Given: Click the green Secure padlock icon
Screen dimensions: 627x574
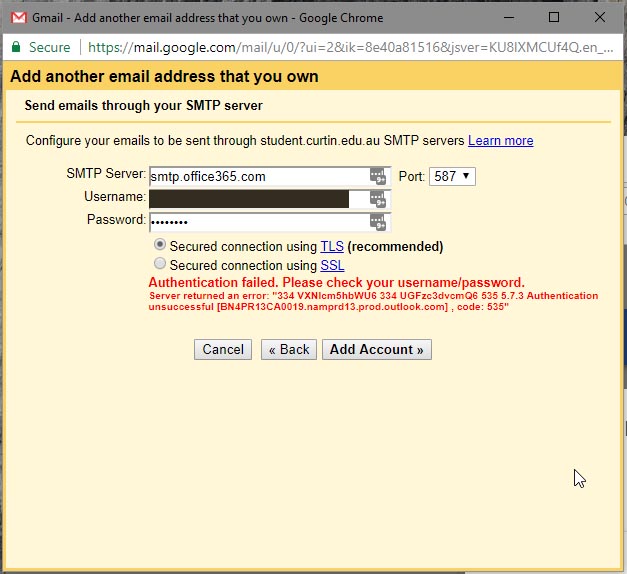Looking at the screenshot, I should click(x=16, y=47).
